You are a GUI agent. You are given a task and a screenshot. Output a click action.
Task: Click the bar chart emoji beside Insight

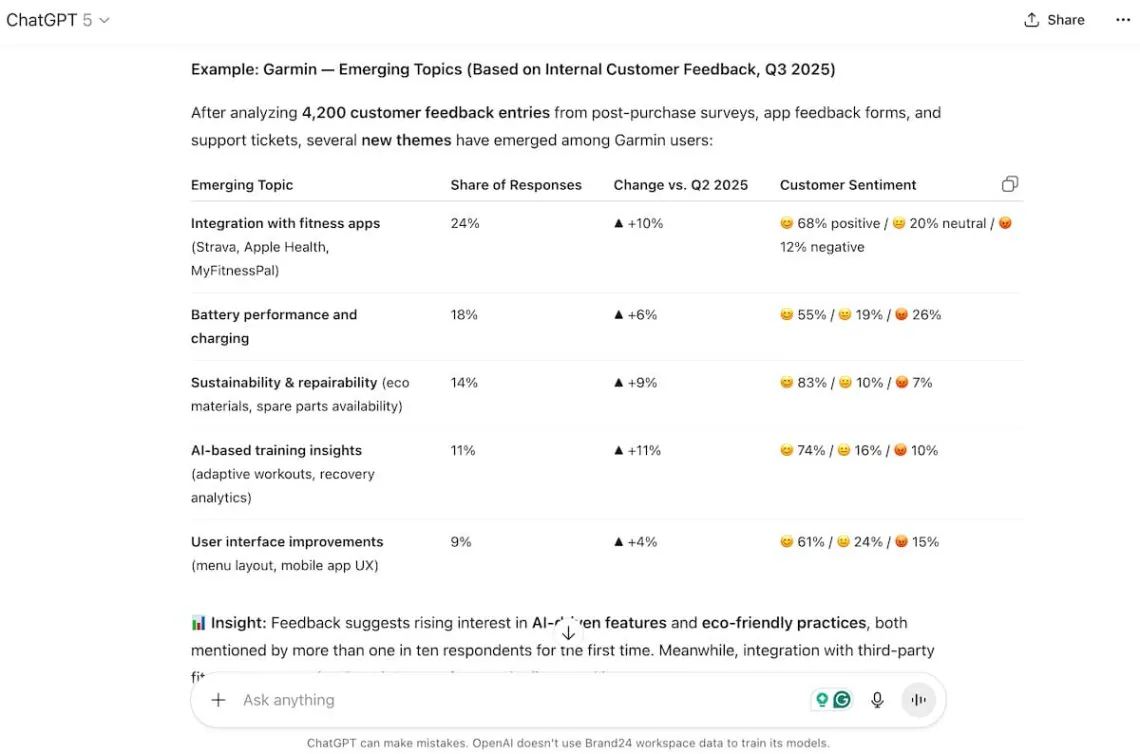tap(199, 623)
